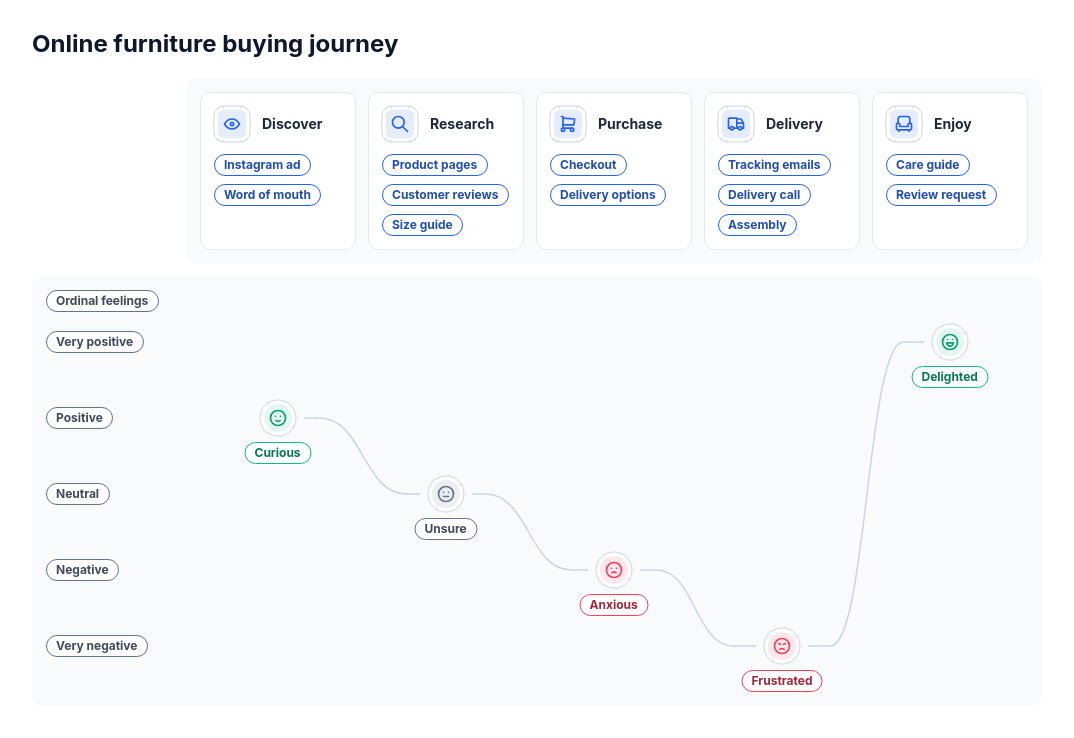Click the Instagram ad touchpoint tag
The image size is (1074, 738).
click(x=262, y=165)
